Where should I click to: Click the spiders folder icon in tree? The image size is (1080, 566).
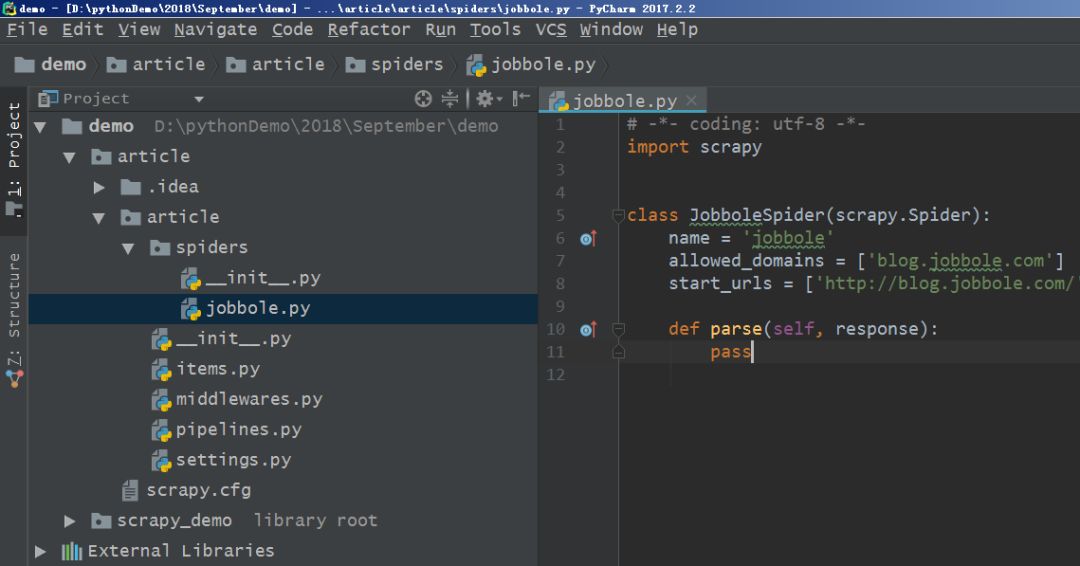click(160, 248)
